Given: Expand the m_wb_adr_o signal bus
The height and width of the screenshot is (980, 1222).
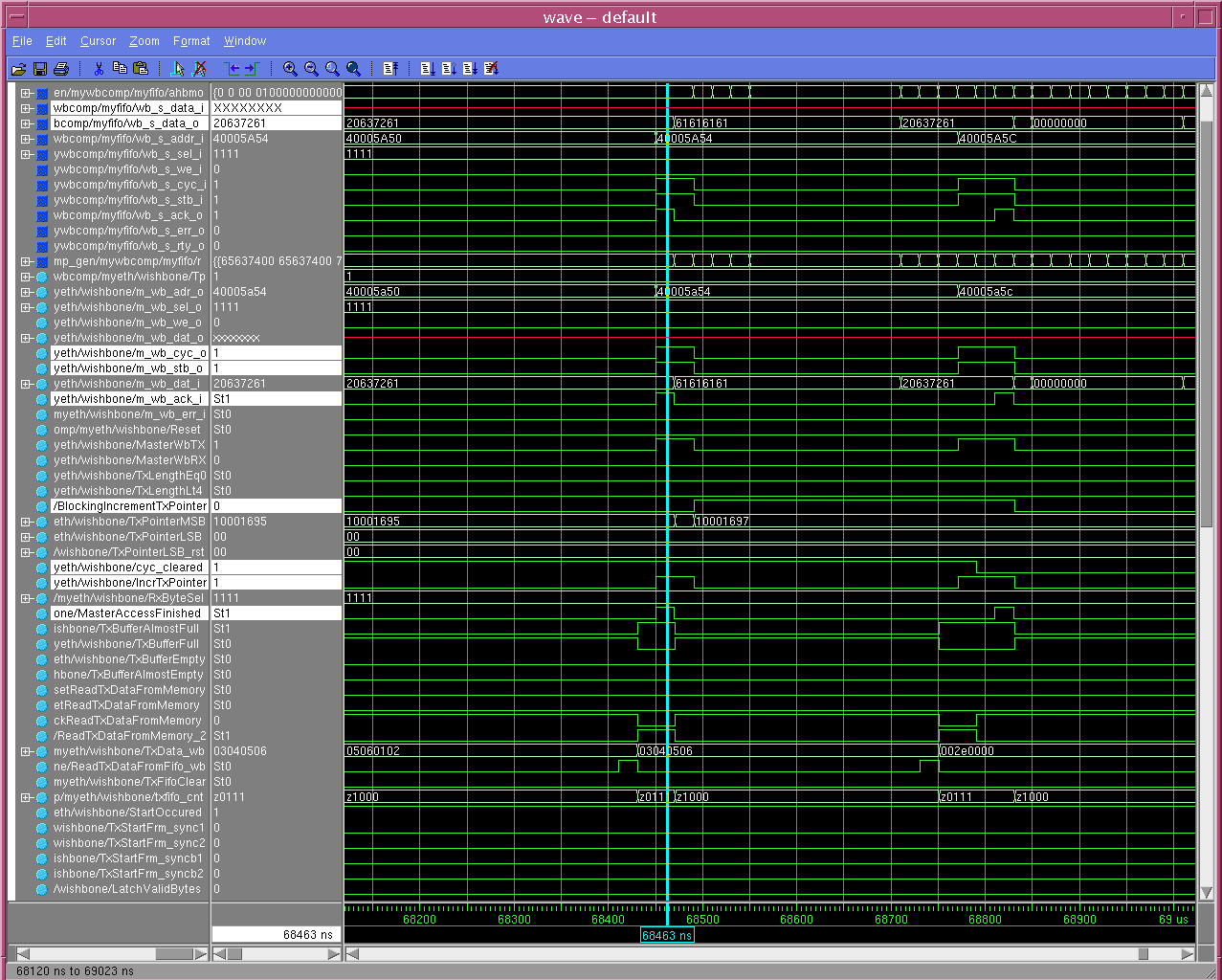Looking at the screenshot, I should coord(26,292).
